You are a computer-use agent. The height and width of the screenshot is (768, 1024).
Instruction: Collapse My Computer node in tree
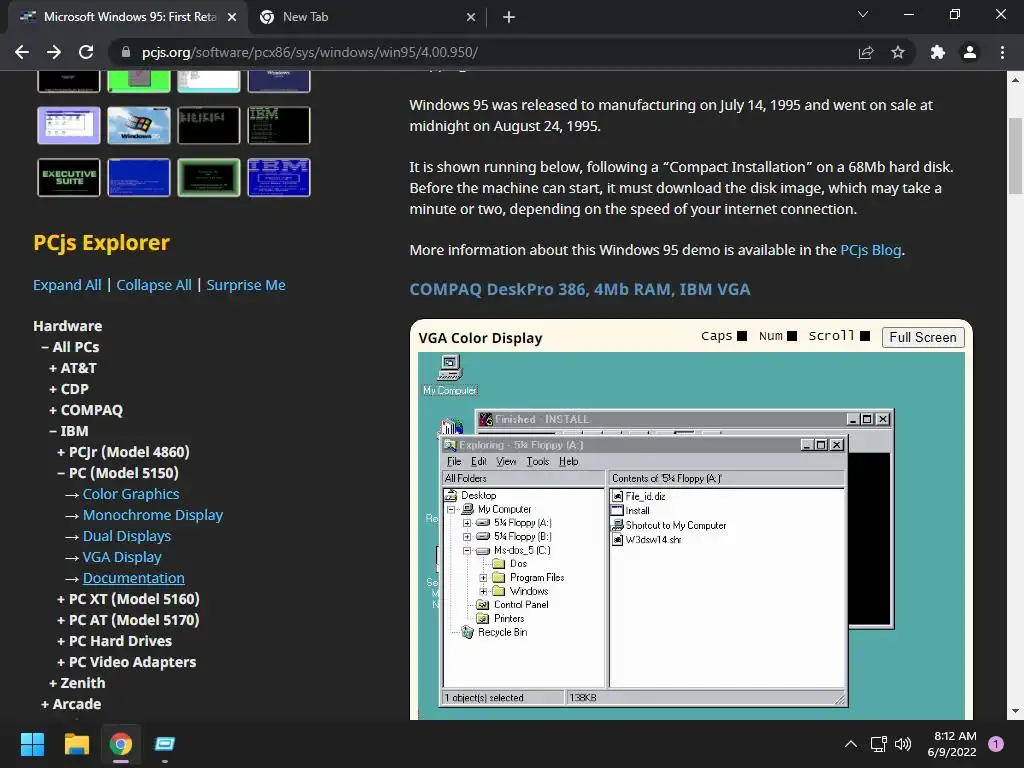(451, 509)
